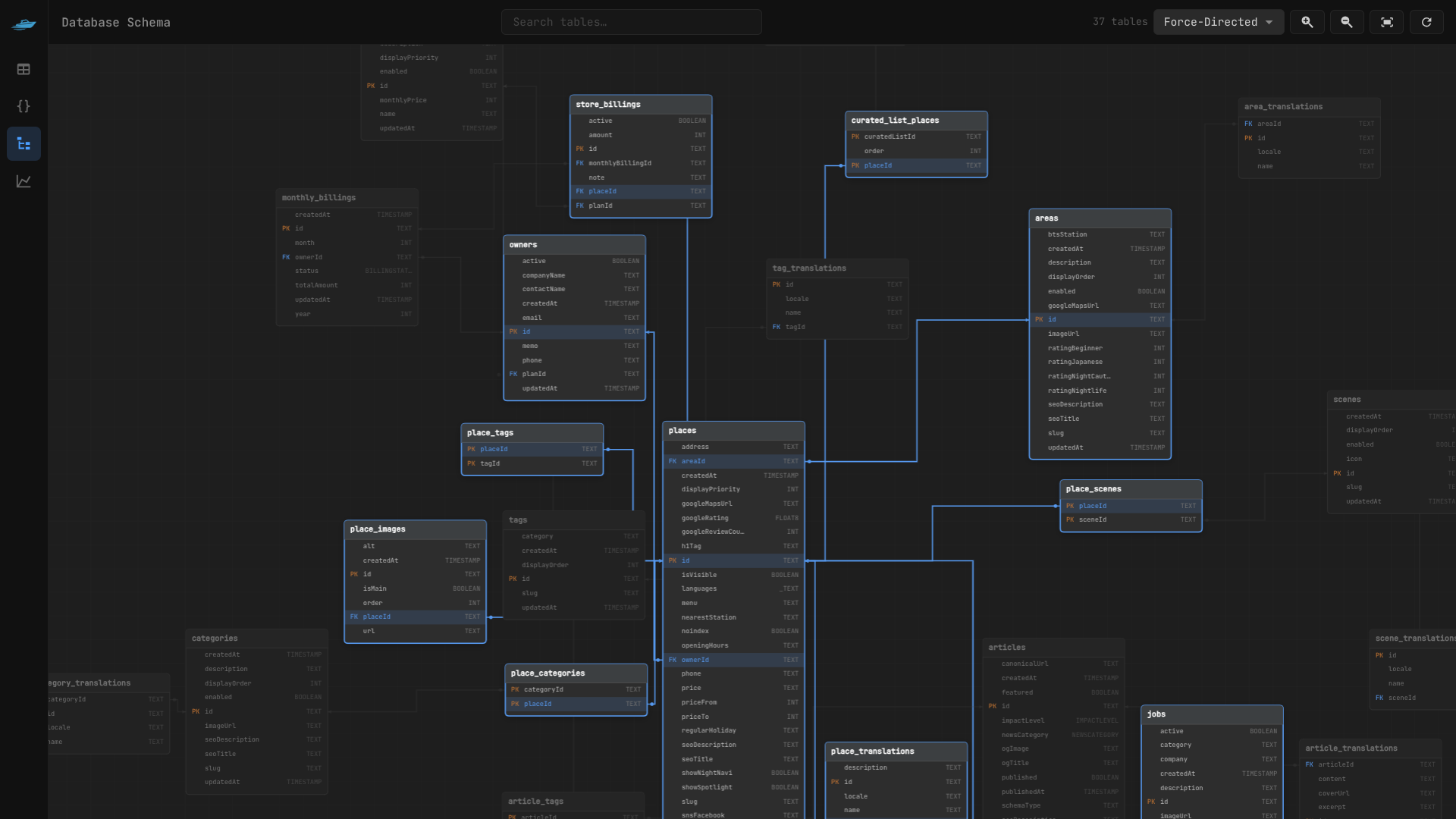Select the place_tags table header
1456x819 pixels.
point(532,433)
